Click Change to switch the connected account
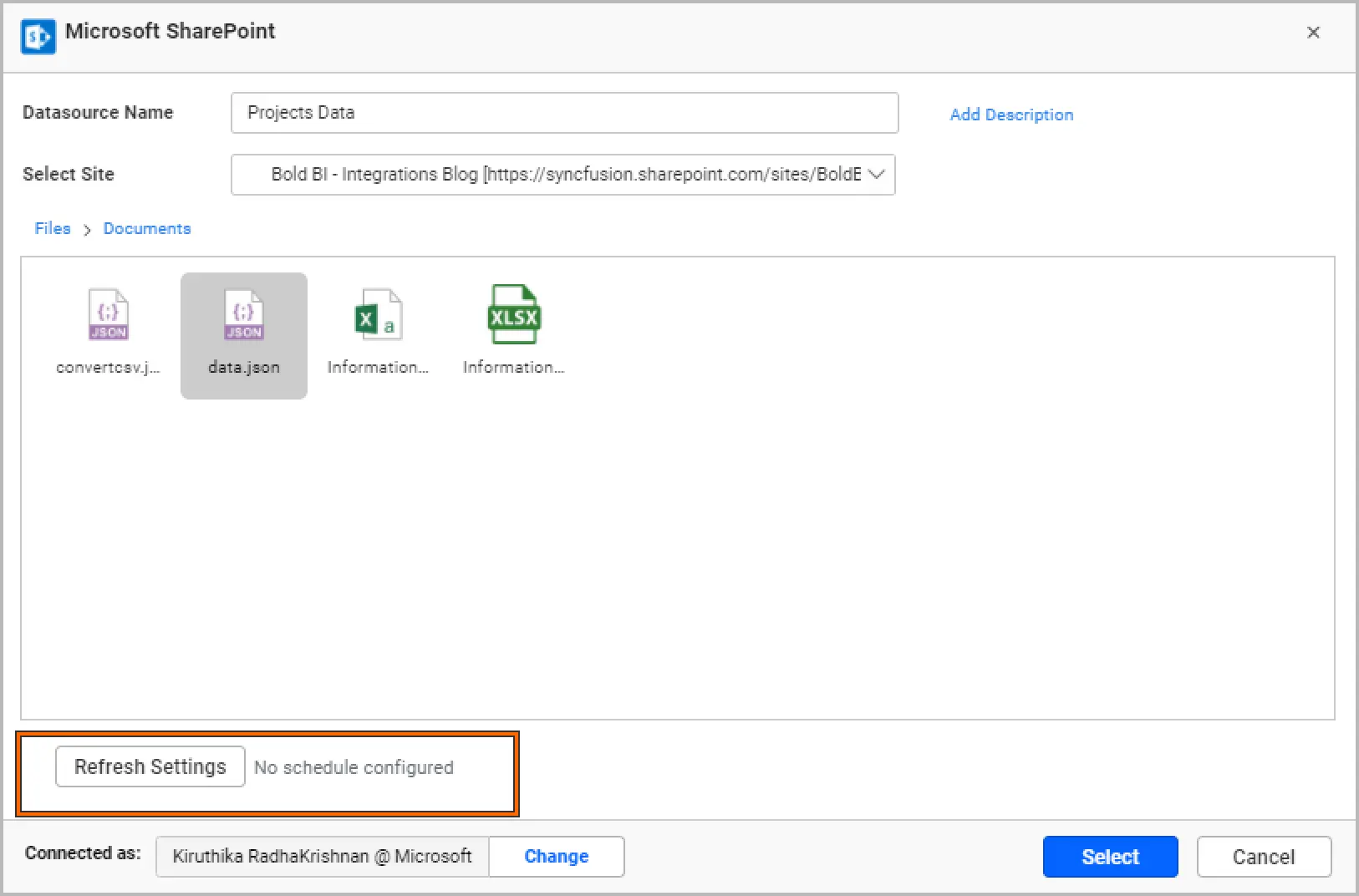The width and height of the screenshot is (1359, 896). 556,857
